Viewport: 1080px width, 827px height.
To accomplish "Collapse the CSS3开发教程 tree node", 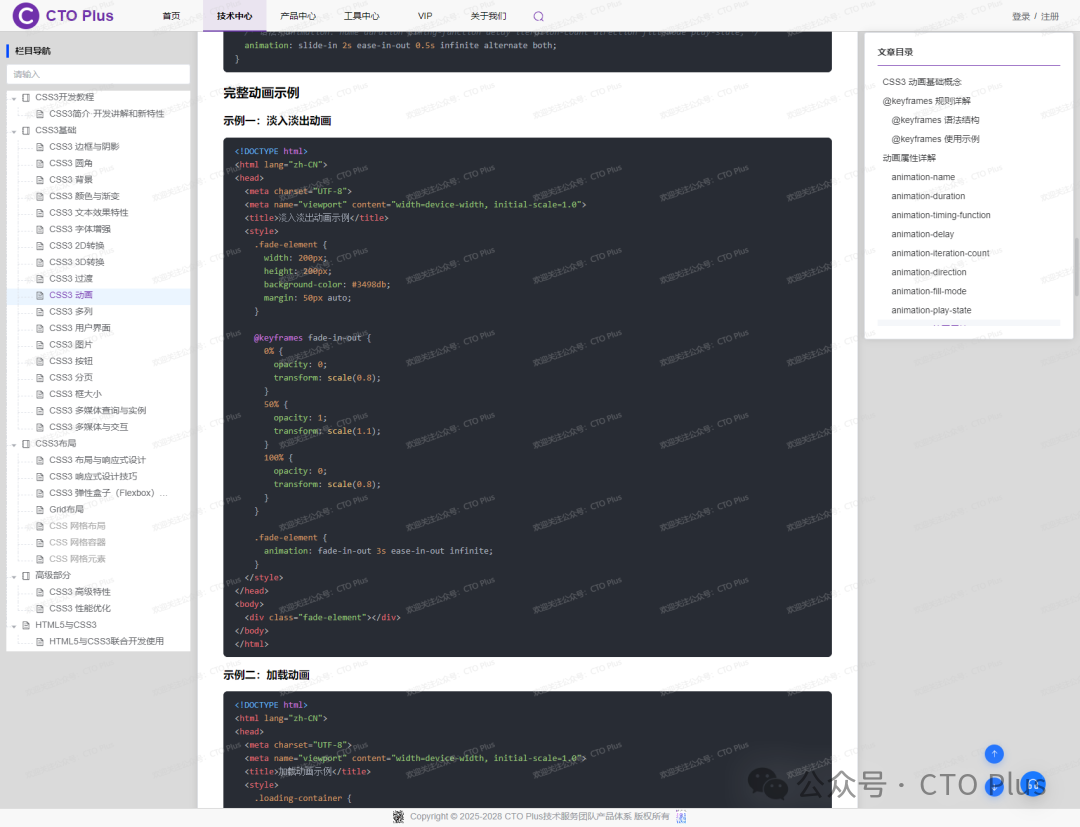I will [x=14, y=98].
